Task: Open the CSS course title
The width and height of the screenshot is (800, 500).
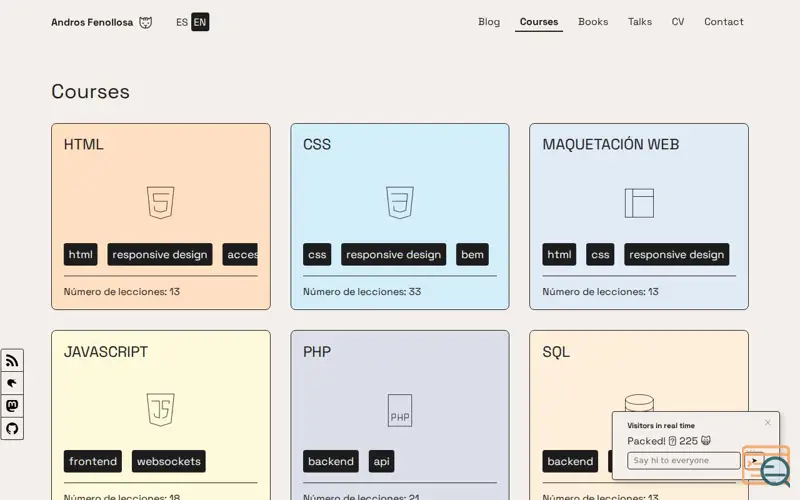Action: (x=317, y=144)
